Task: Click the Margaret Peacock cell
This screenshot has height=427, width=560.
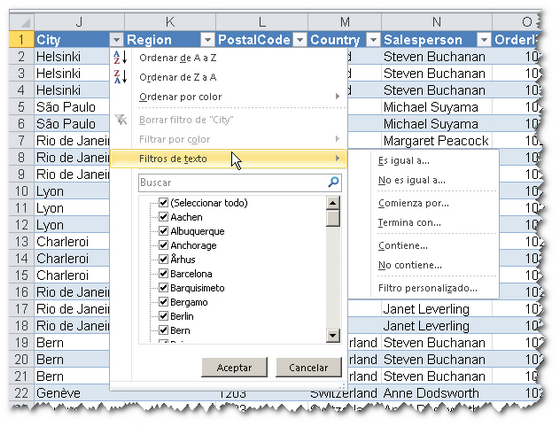Action: 436,141
